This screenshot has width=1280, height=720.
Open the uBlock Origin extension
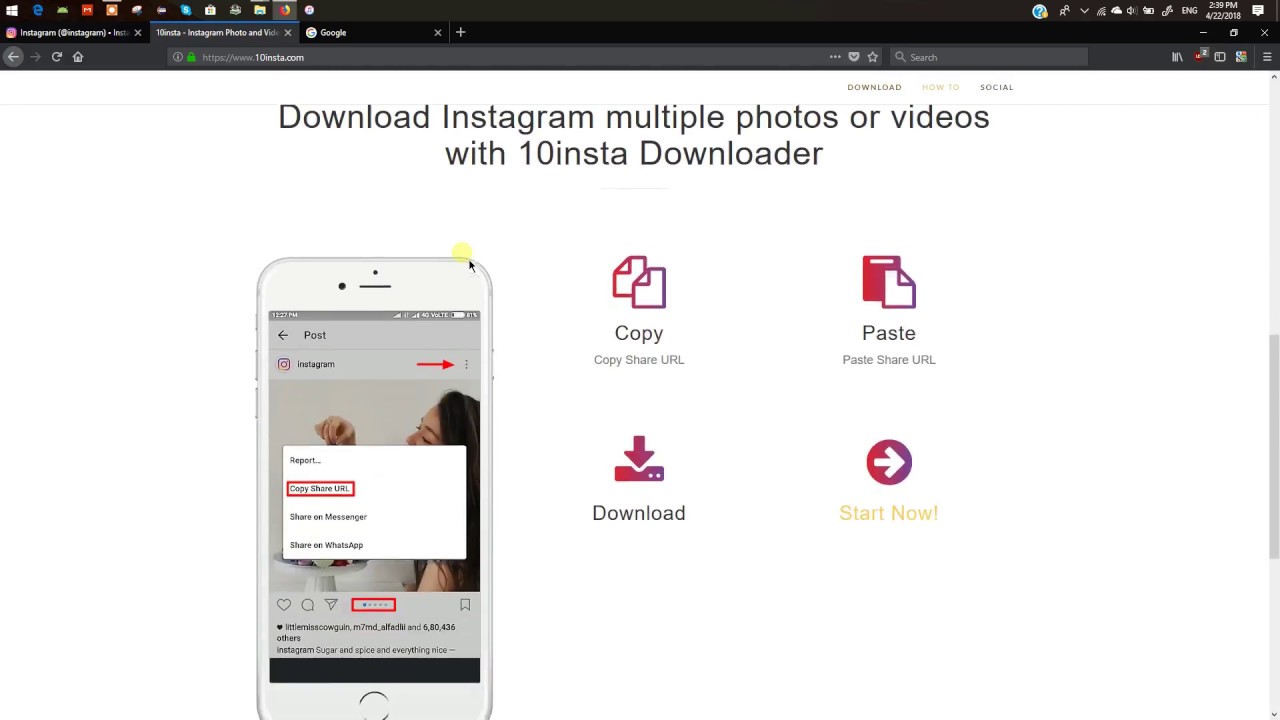tap(1199, 56)
